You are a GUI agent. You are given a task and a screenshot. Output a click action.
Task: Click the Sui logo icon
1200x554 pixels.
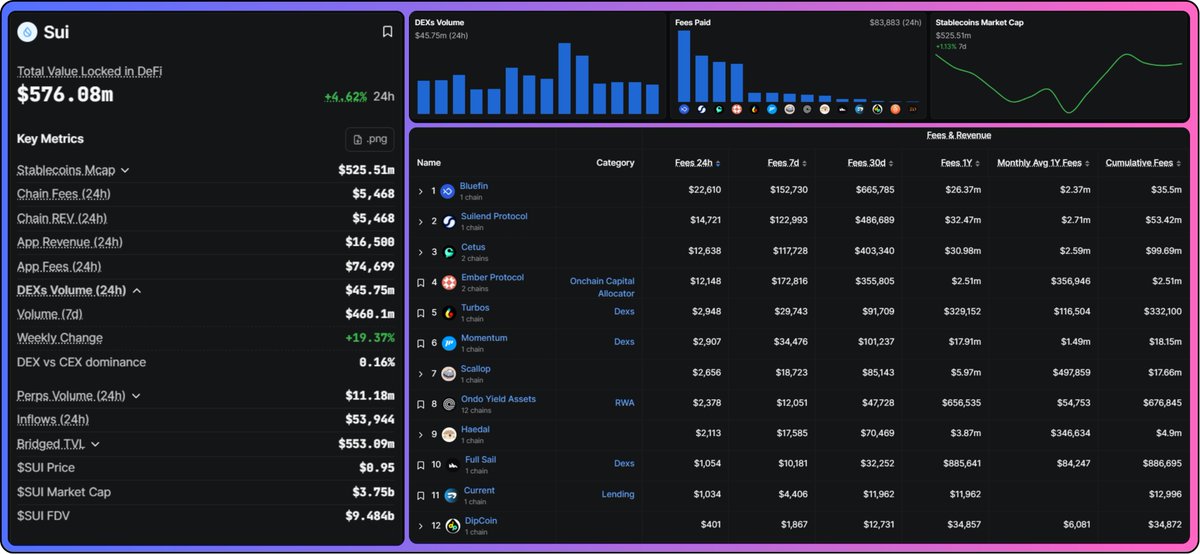(27, 32)
